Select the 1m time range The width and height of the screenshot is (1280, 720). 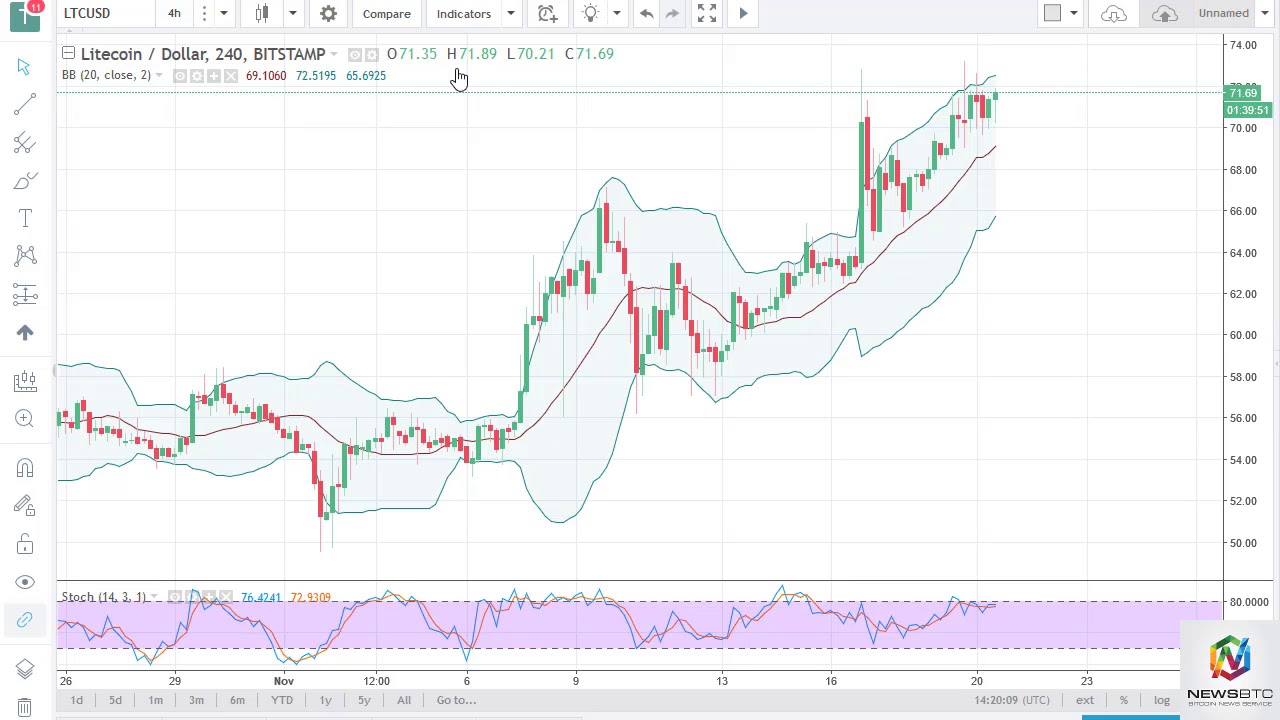click(155, 700)
